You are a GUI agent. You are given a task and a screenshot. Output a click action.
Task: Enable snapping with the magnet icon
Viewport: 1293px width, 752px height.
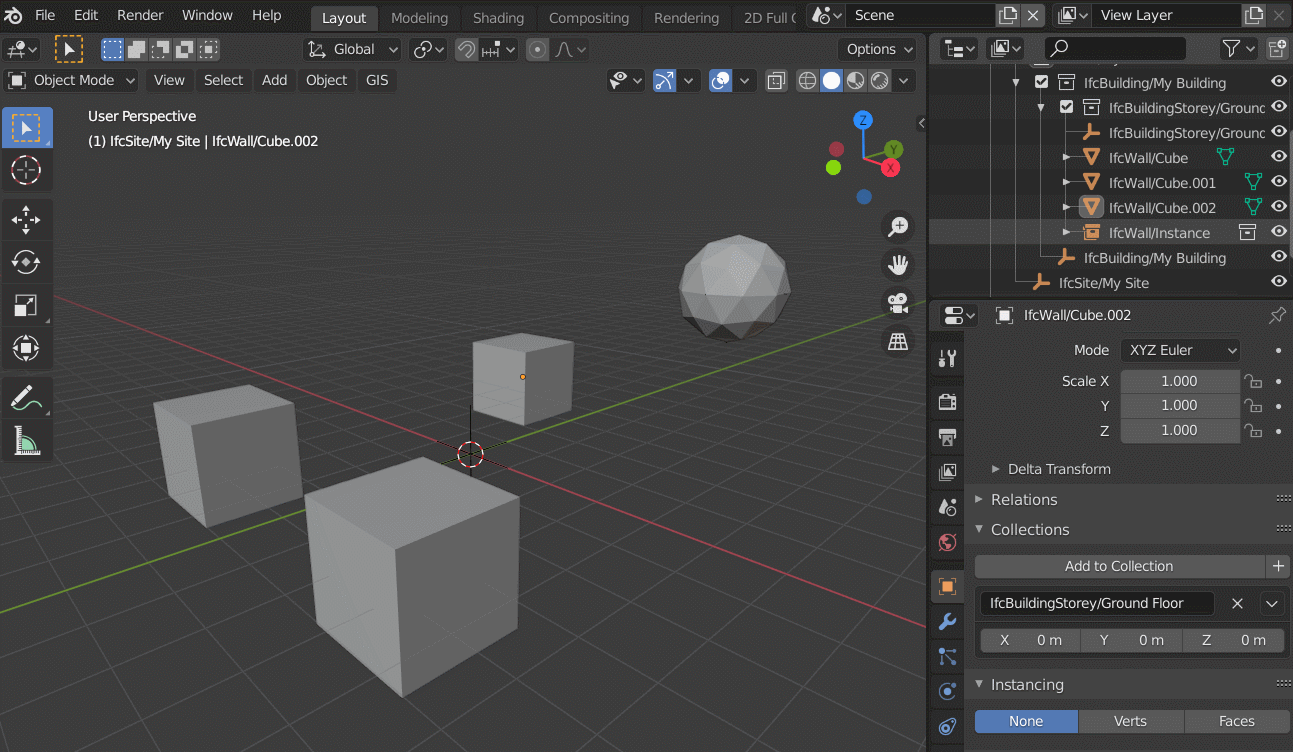pyautogui.click(x=466, y=48)
